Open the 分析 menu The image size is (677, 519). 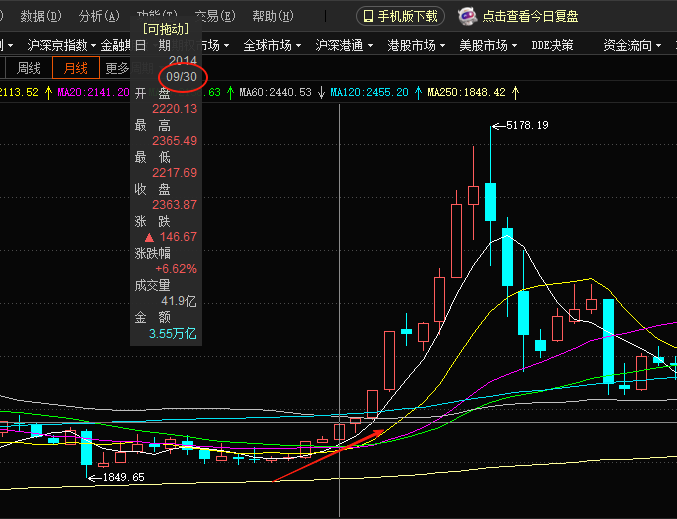(97, 16)
